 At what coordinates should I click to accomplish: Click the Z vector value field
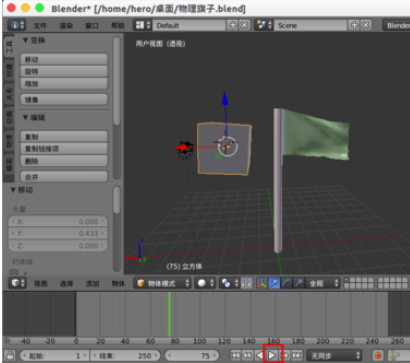57,245
